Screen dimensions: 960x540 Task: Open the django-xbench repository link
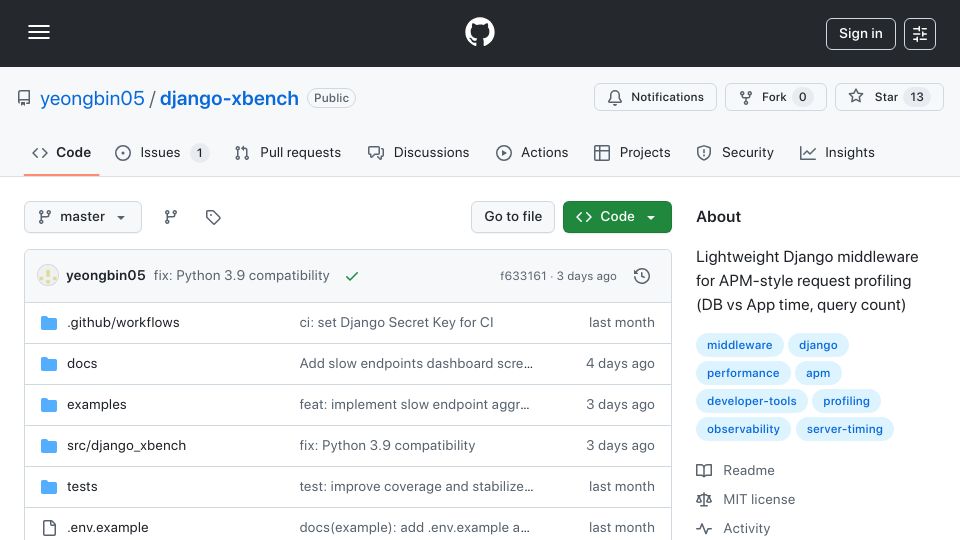229,98
